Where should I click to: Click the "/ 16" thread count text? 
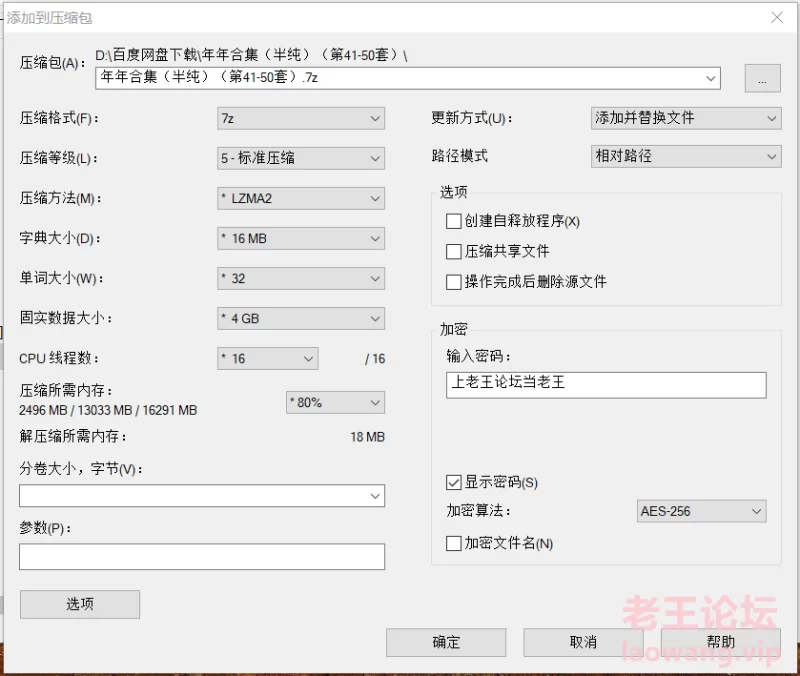click(375, 359)
